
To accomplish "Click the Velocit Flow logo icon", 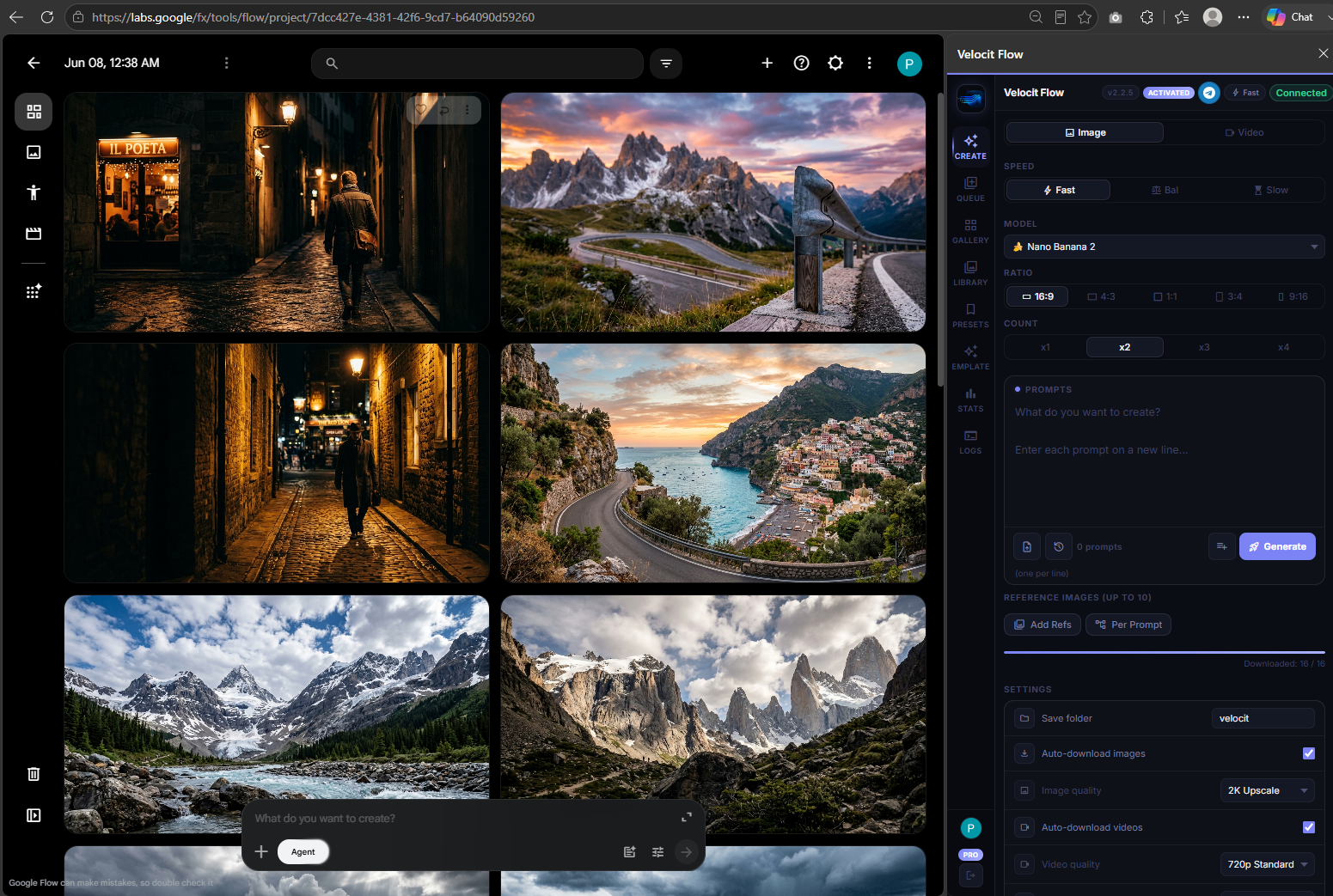I will point(971,99).
